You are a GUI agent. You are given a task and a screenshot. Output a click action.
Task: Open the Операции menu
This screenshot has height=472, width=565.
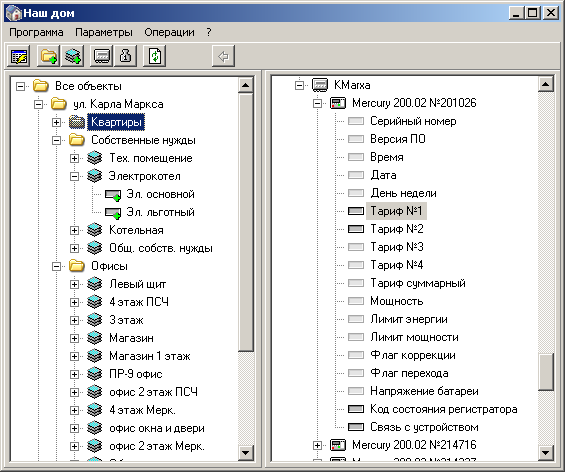tap(169, 32)
